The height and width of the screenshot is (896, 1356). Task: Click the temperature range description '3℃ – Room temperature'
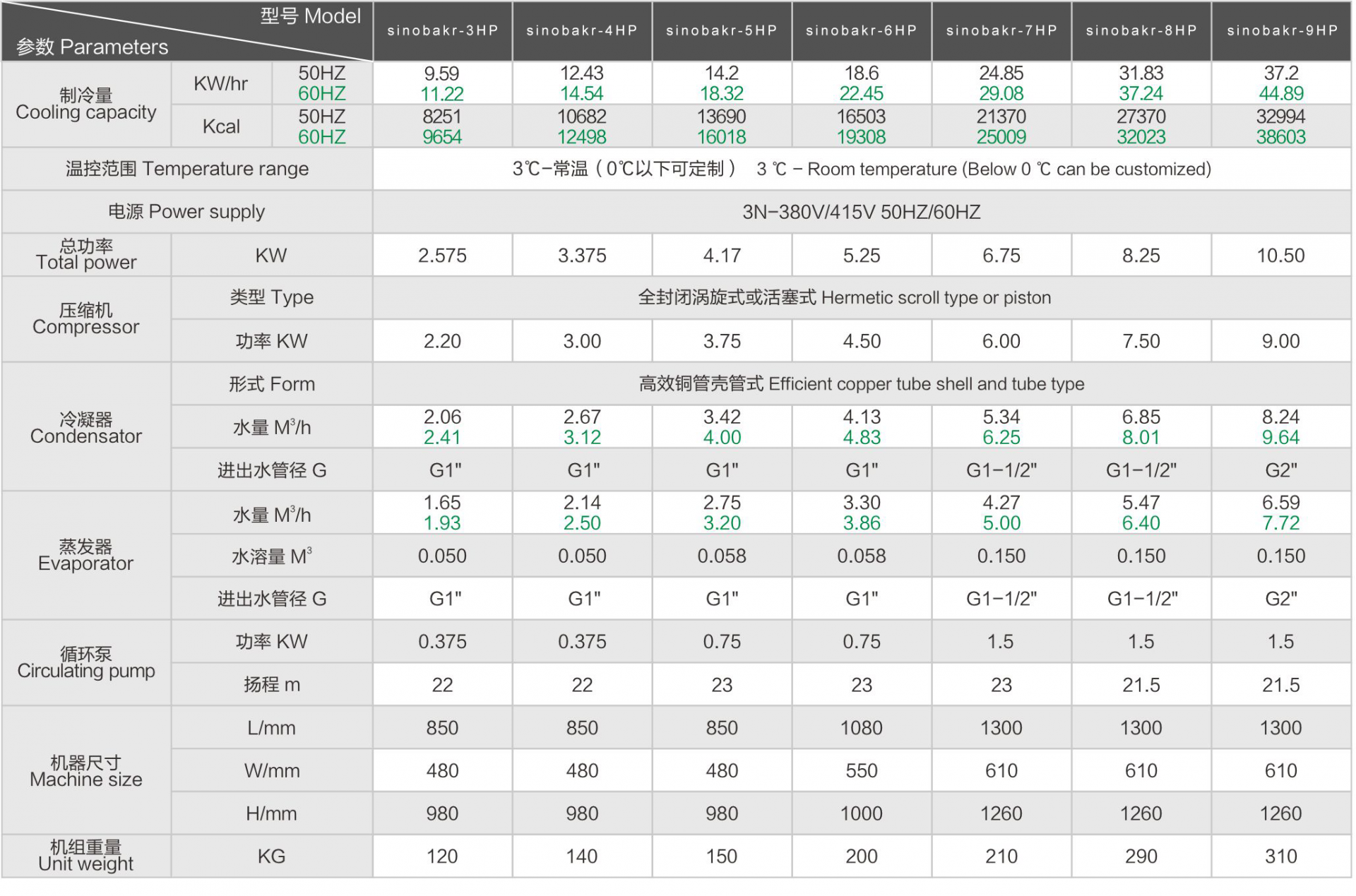(x=984, y=169)
